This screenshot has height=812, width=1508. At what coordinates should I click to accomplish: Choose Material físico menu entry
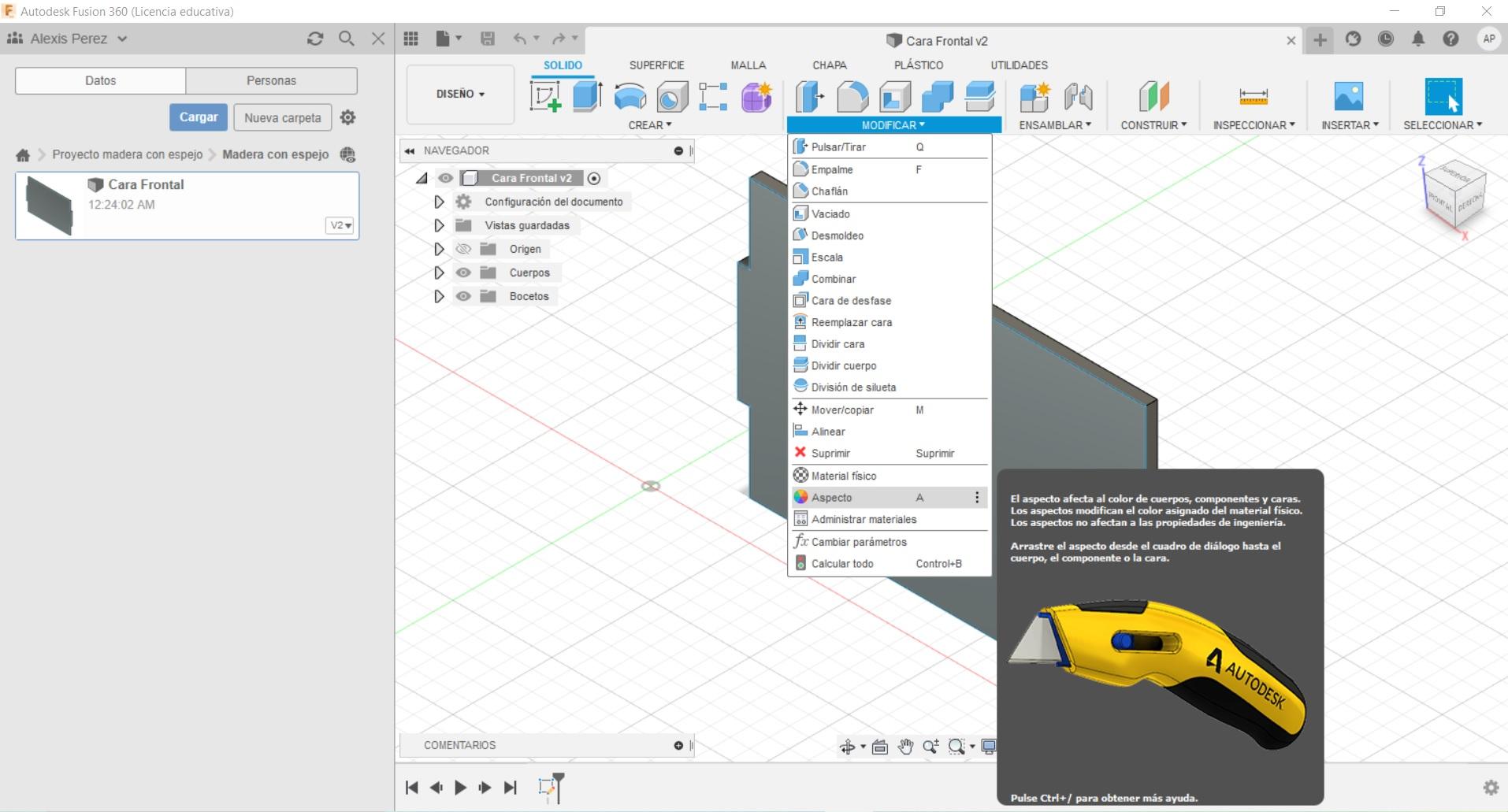pos(889,476)
